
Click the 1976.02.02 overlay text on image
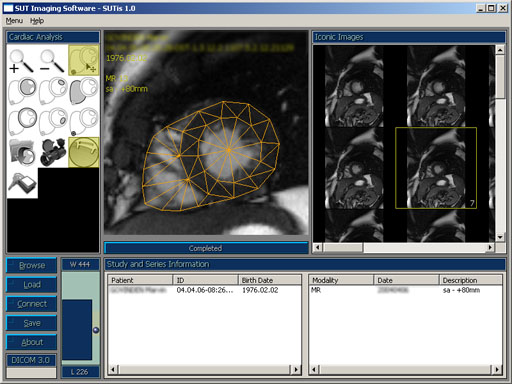[126, 58]
